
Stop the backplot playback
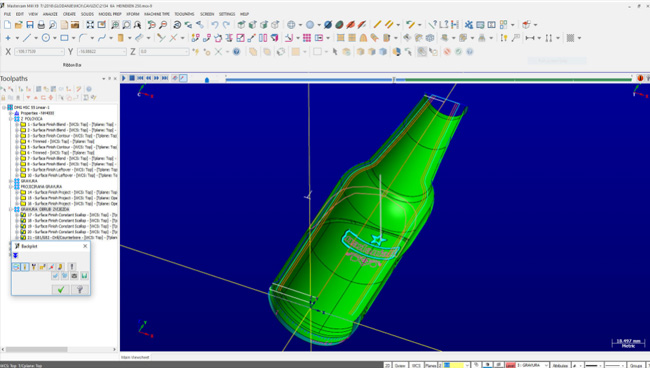132,78
